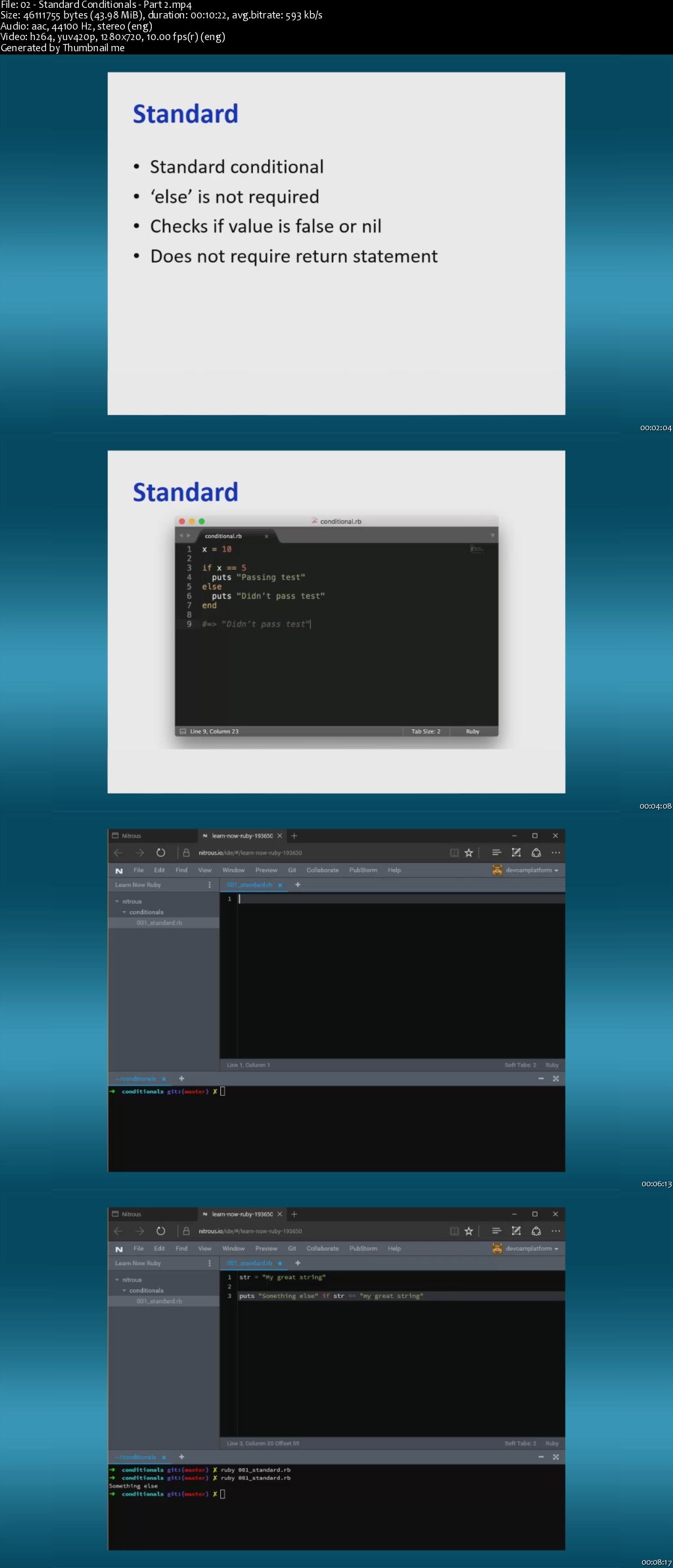Screen dimensions: 673x1568
Task: Collapse the conditionals folder in the empty-editor frame
Action: pos(124,912)
